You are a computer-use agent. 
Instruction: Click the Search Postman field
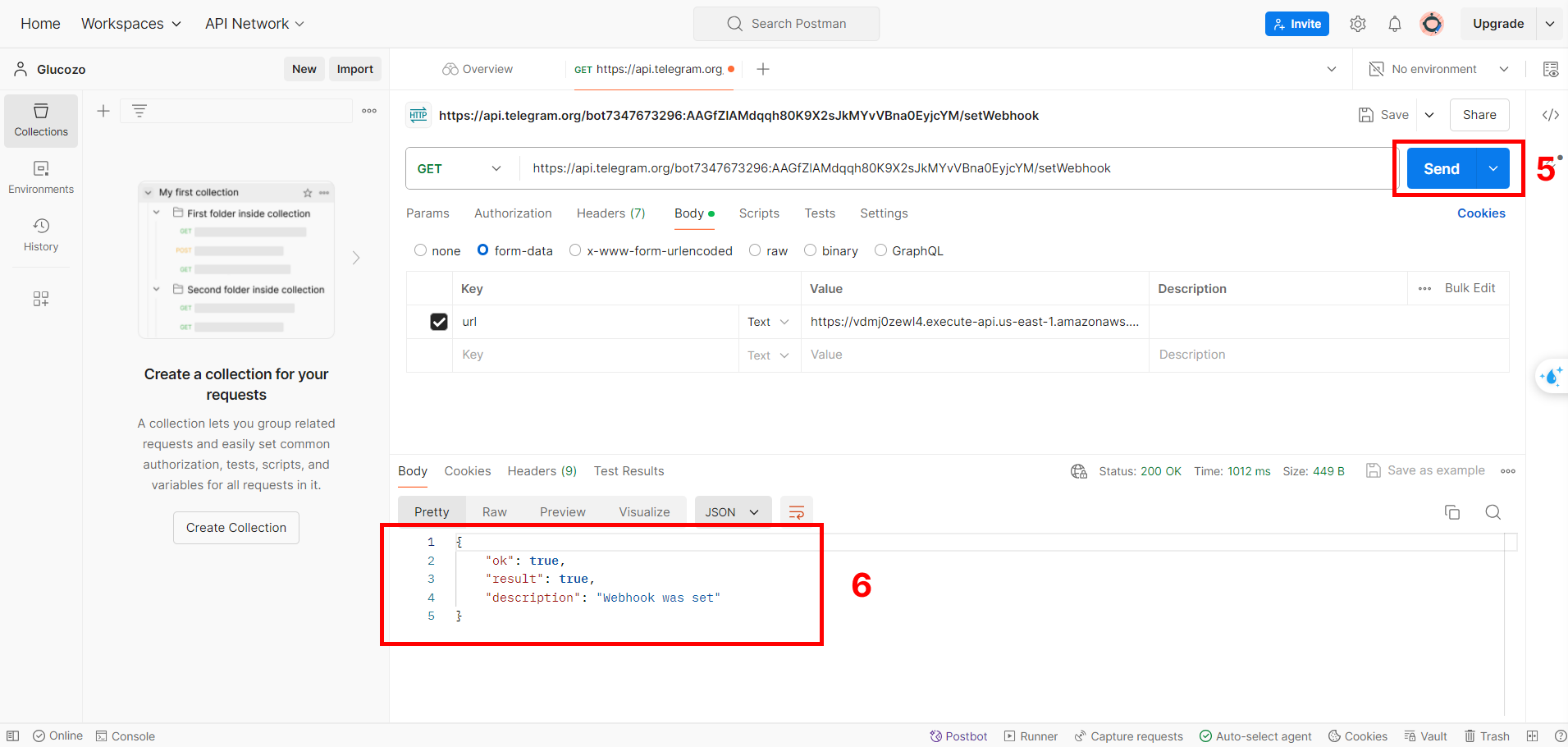[786, 24]
